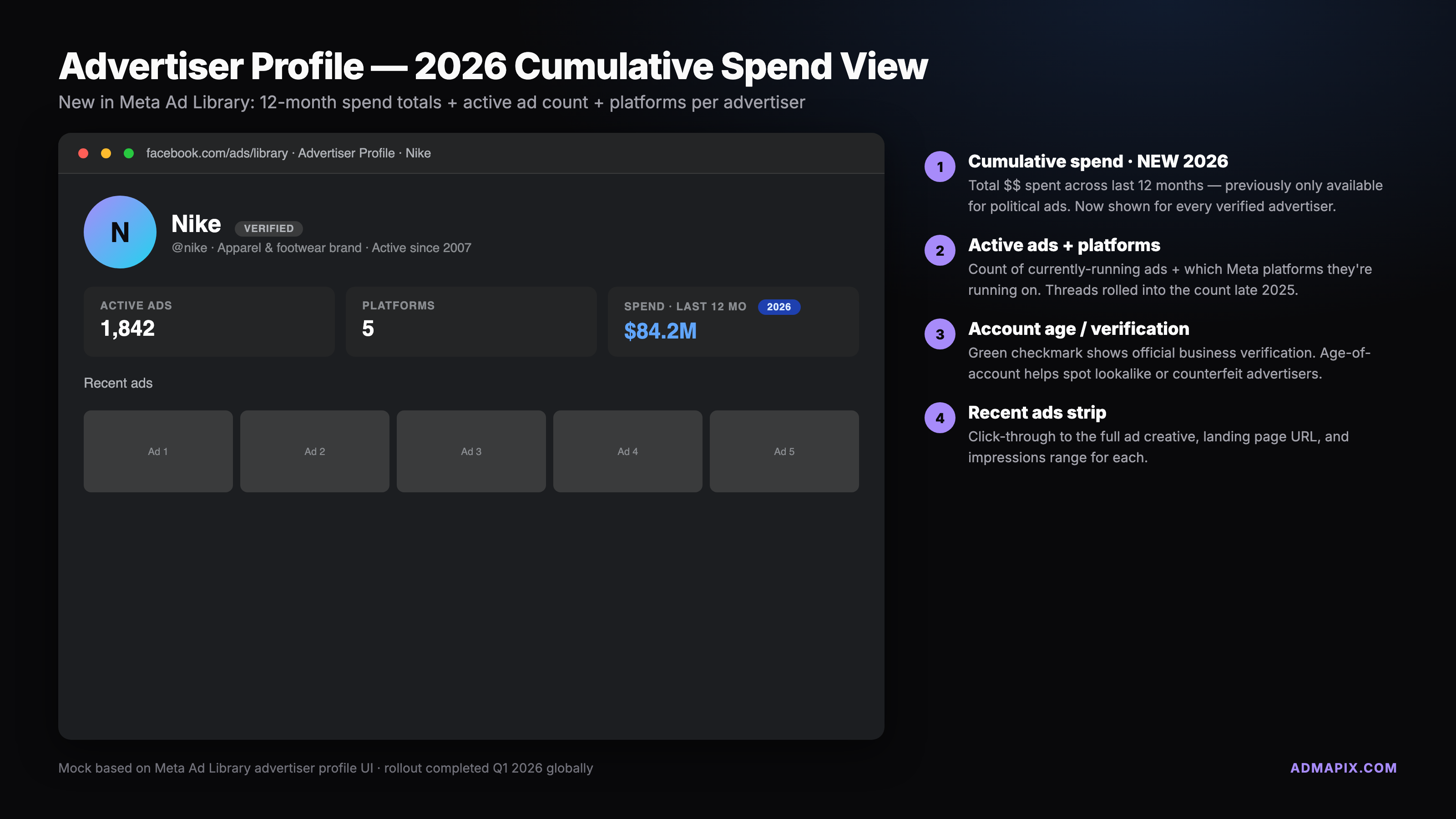Click the blue 2026 tag

779,307
